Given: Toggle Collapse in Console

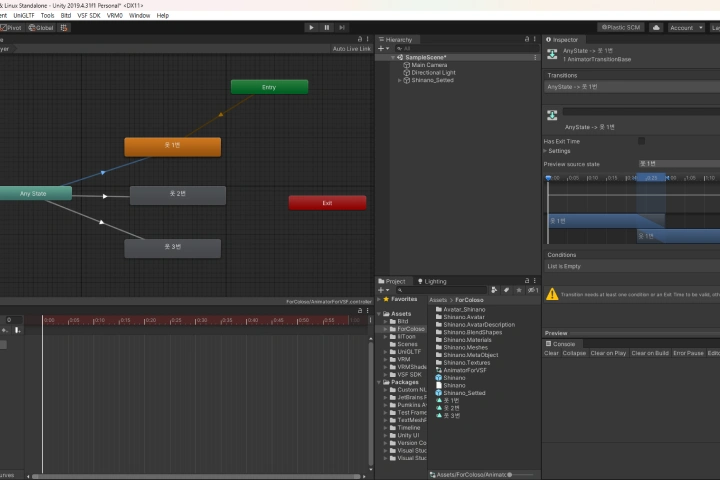Looking at the screenshot, I should click(574, 353).
